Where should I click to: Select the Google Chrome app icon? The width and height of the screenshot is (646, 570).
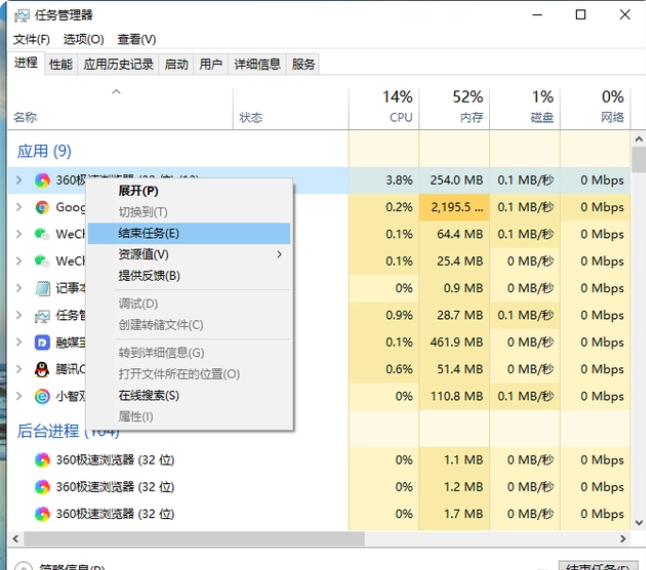[x=42, y=207]
